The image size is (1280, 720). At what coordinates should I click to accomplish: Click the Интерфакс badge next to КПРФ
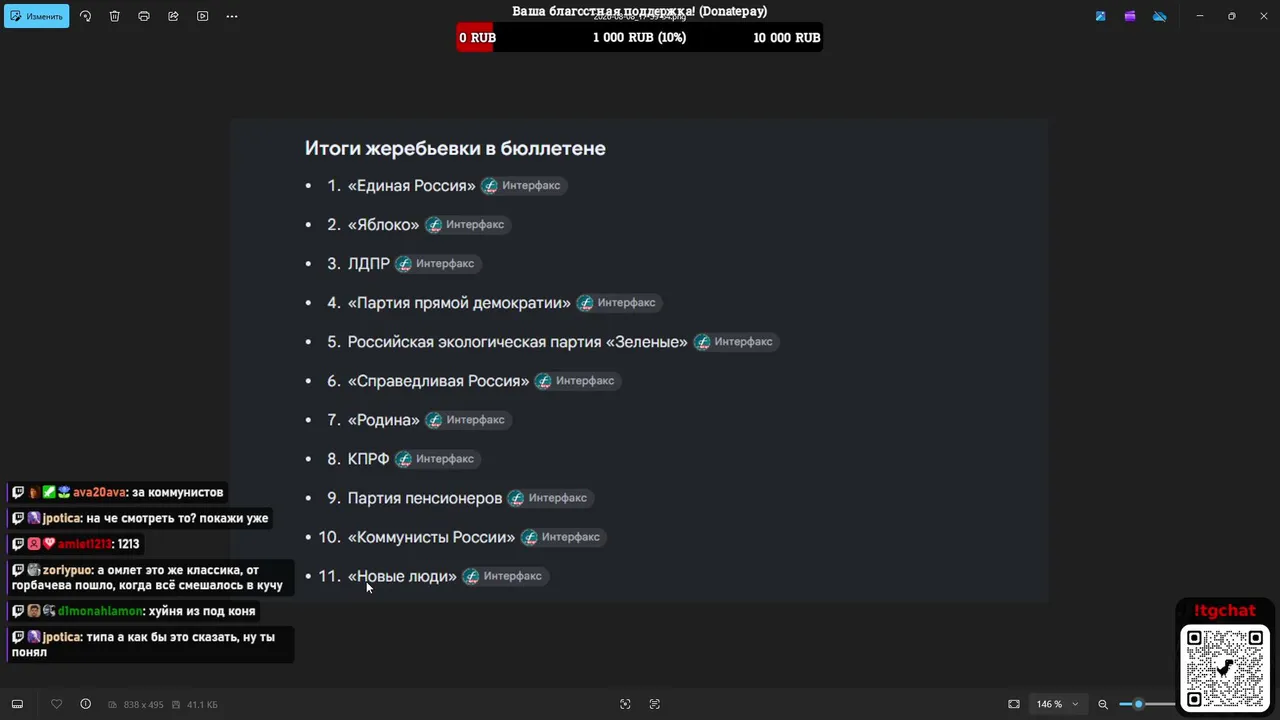click(x=437, y=458)
